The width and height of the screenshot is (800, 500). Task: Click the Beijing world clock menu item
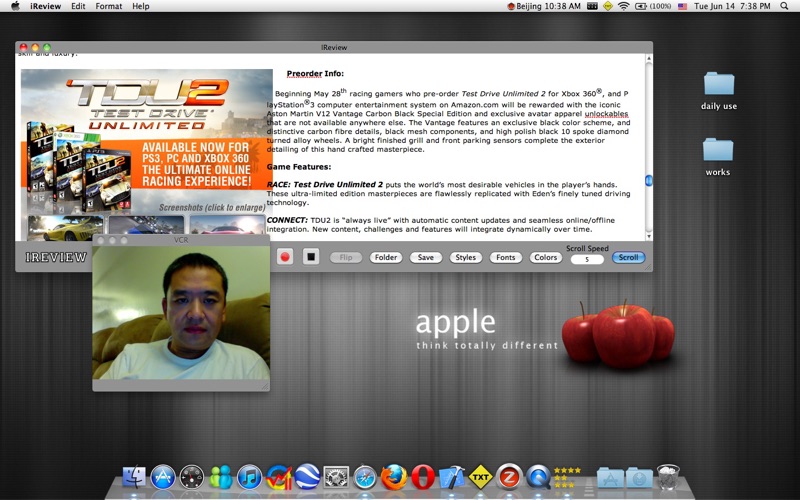[544, 6]
